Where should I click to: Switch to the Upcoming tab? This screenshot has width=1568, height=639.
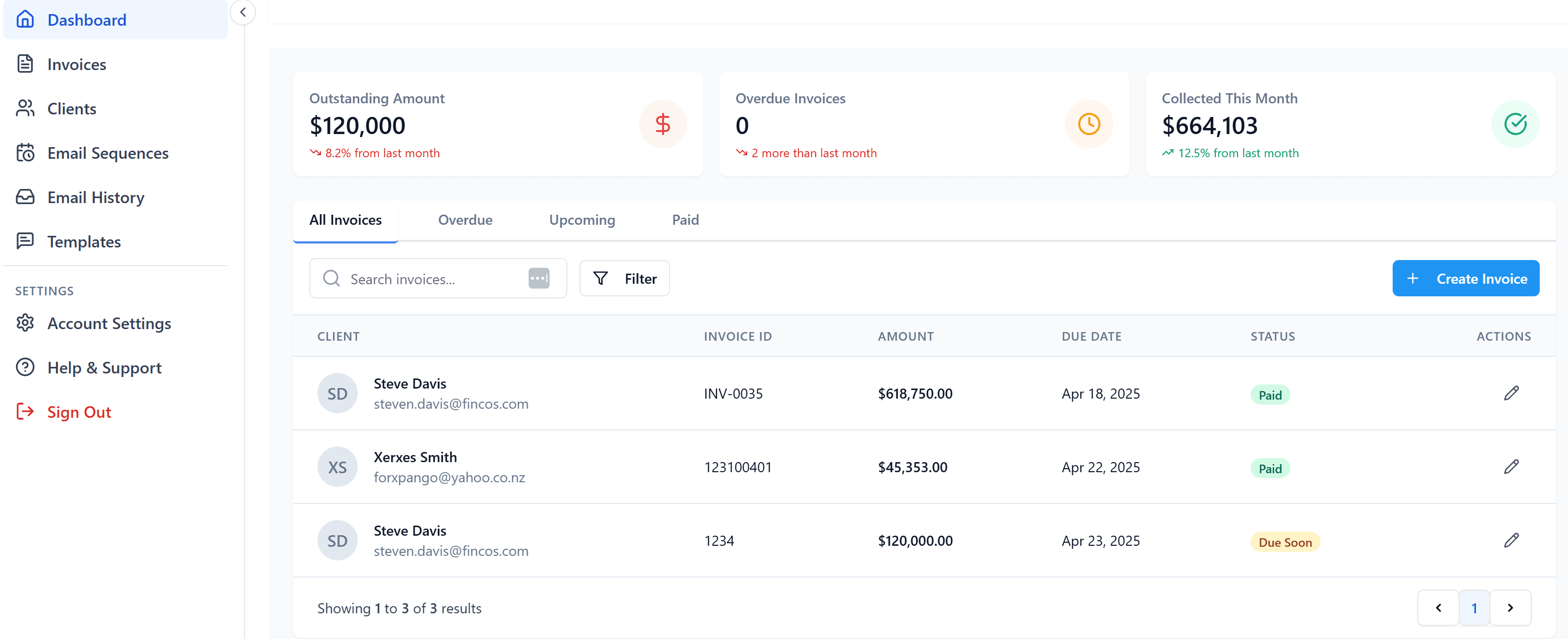582,220
